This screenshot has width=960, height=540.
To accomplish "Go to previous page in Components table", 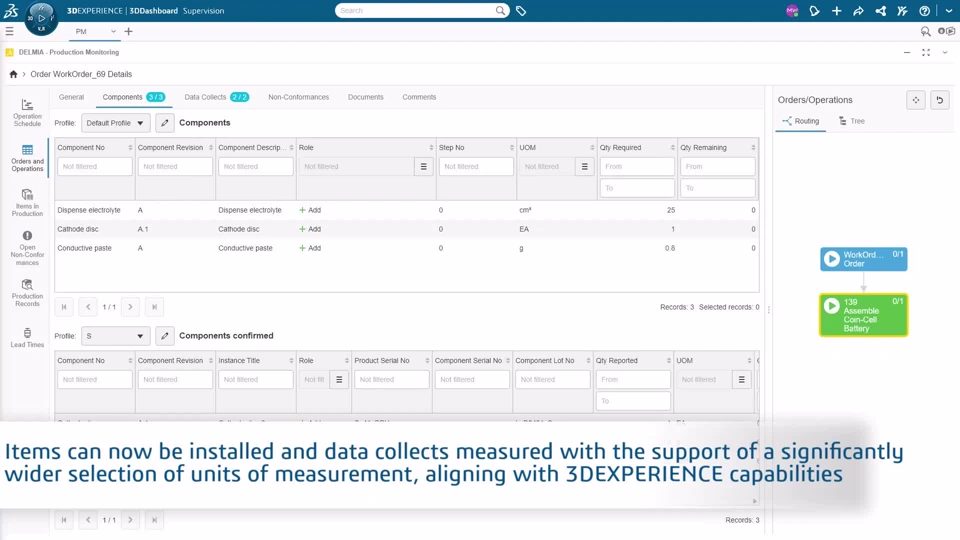I will coord(88,307).
